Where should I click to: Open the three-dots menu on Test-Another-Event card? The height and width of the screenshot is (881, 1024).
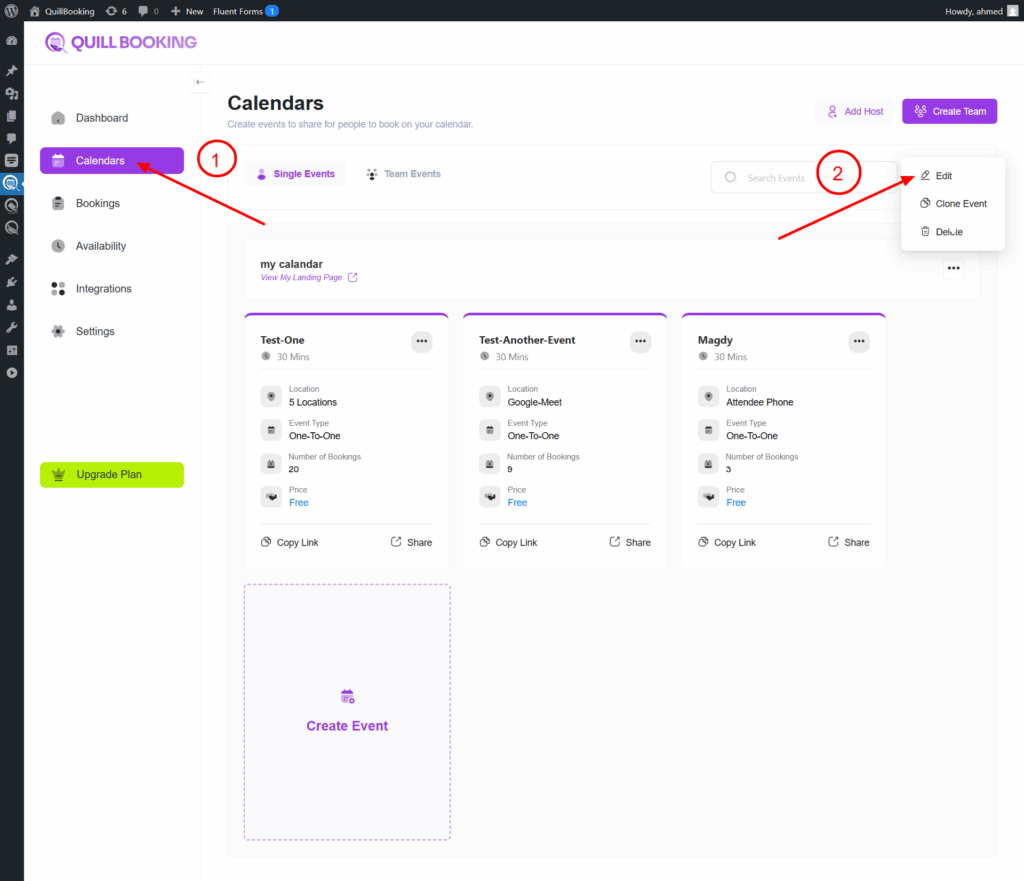coord(640,342)
